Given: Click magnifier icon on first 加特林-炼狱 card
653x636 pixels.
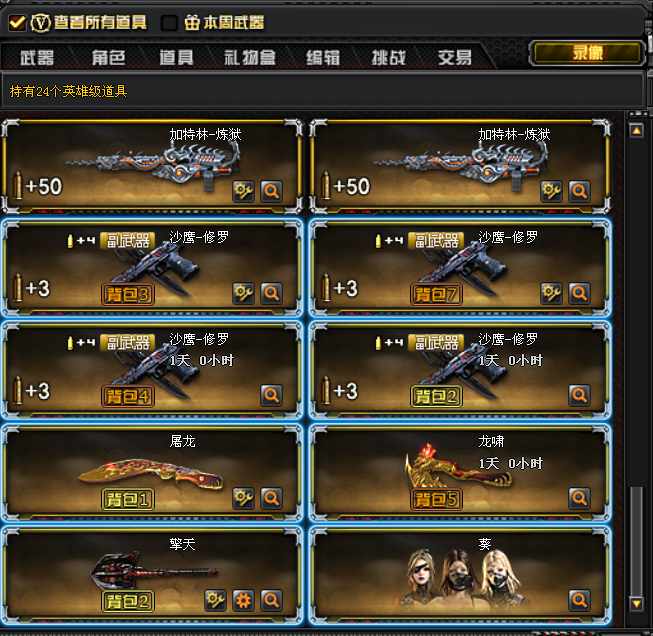Looking at the screenshot, I should click(x=272, y=191).
